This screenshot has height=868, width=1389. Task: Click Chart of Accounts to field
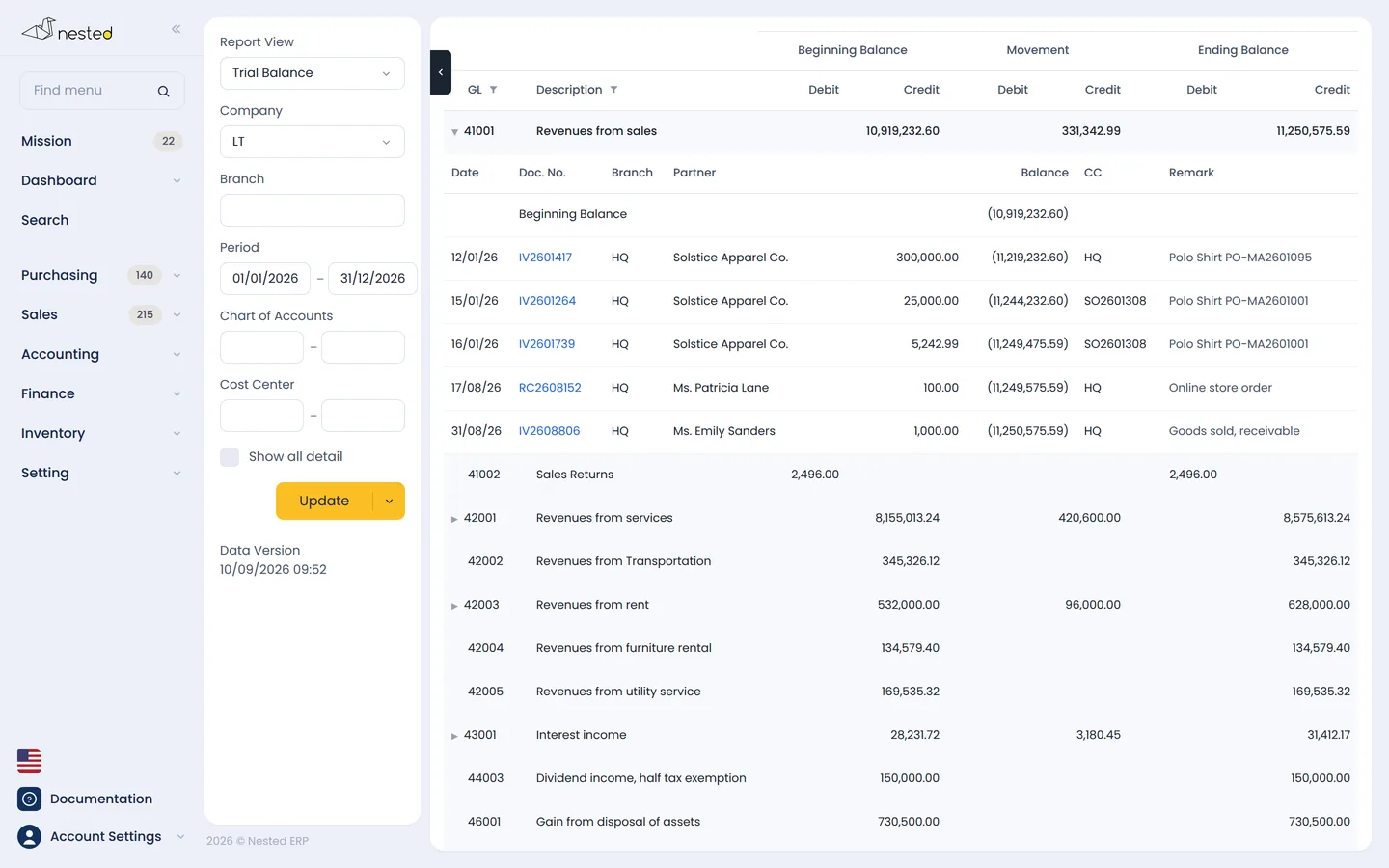coord(363,347)
